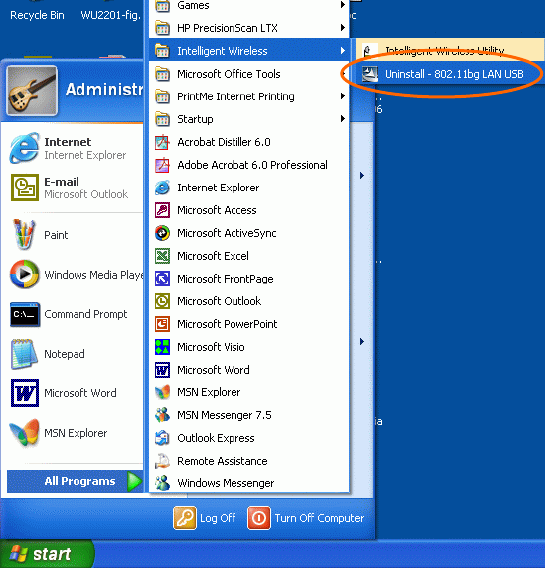Click the Log Off button
This screenshot has width=545, height=568.
click(x=205, y=518)
